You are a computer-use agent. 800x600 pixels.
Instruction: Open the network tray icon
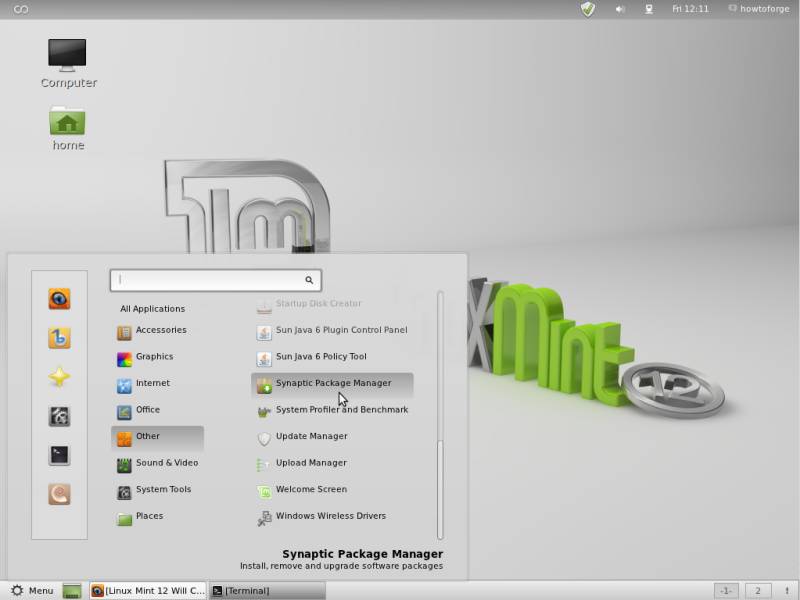[x=649, y=9]
